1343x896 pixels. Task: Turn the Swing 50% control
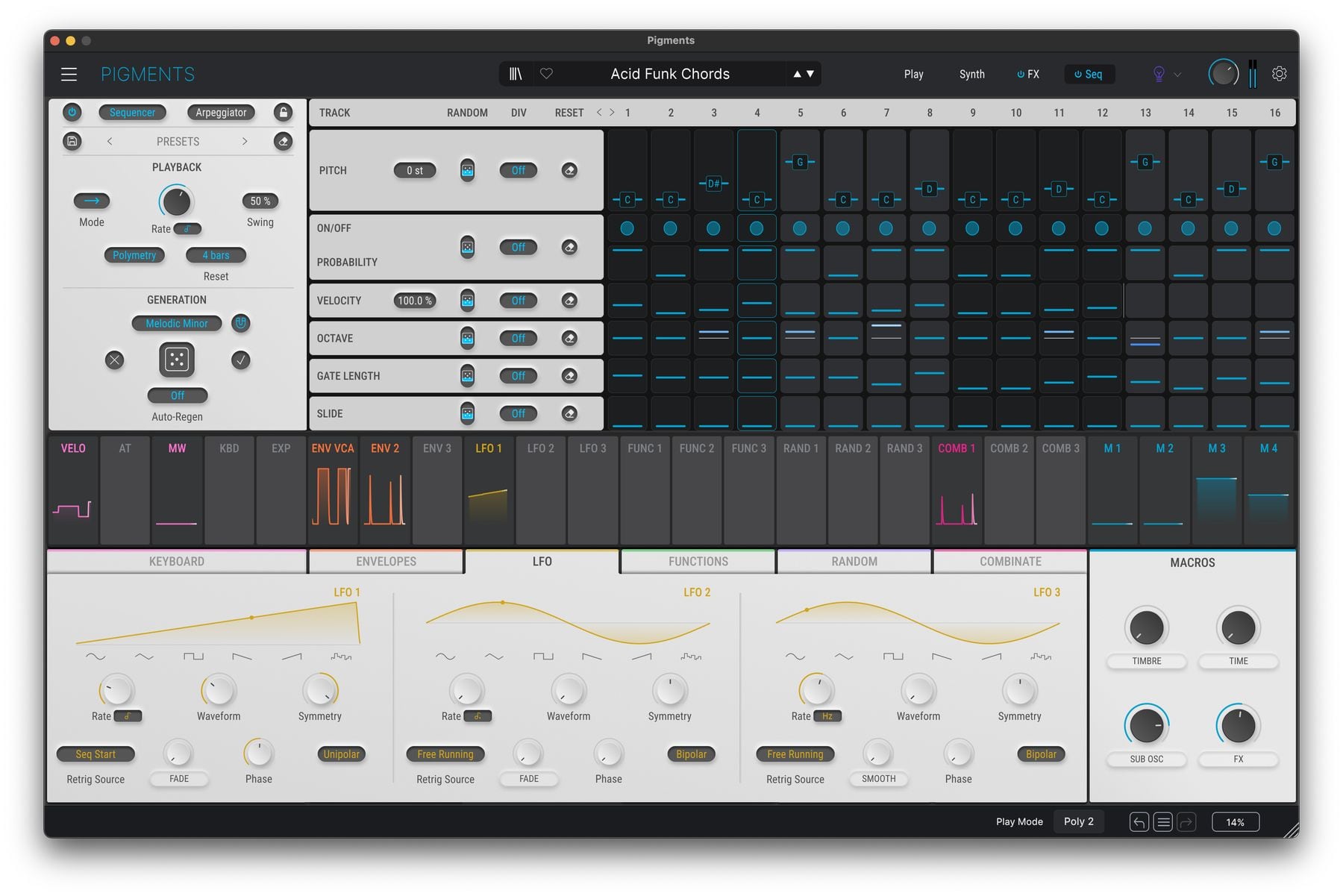point(259,201)
